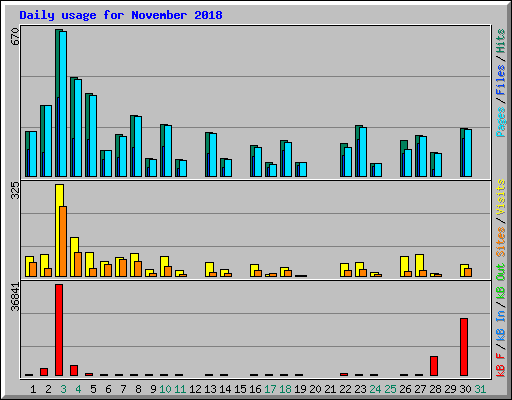
Task: Select green weekend day label 11
Action: pyautogui.click(x=180, y=389)
